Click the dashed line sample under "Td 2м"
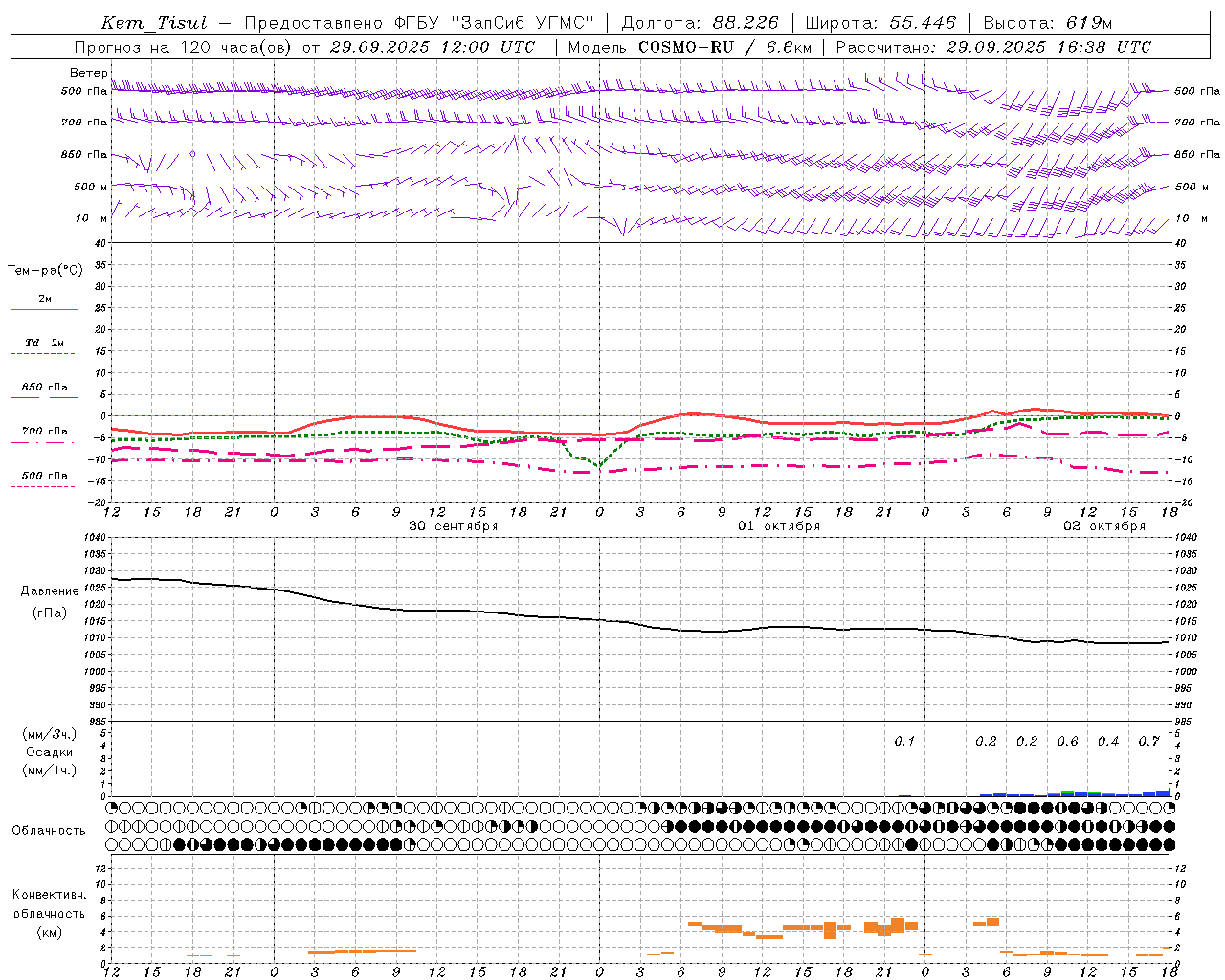Viewport: 1225px width, 980px height. point(44,354)
